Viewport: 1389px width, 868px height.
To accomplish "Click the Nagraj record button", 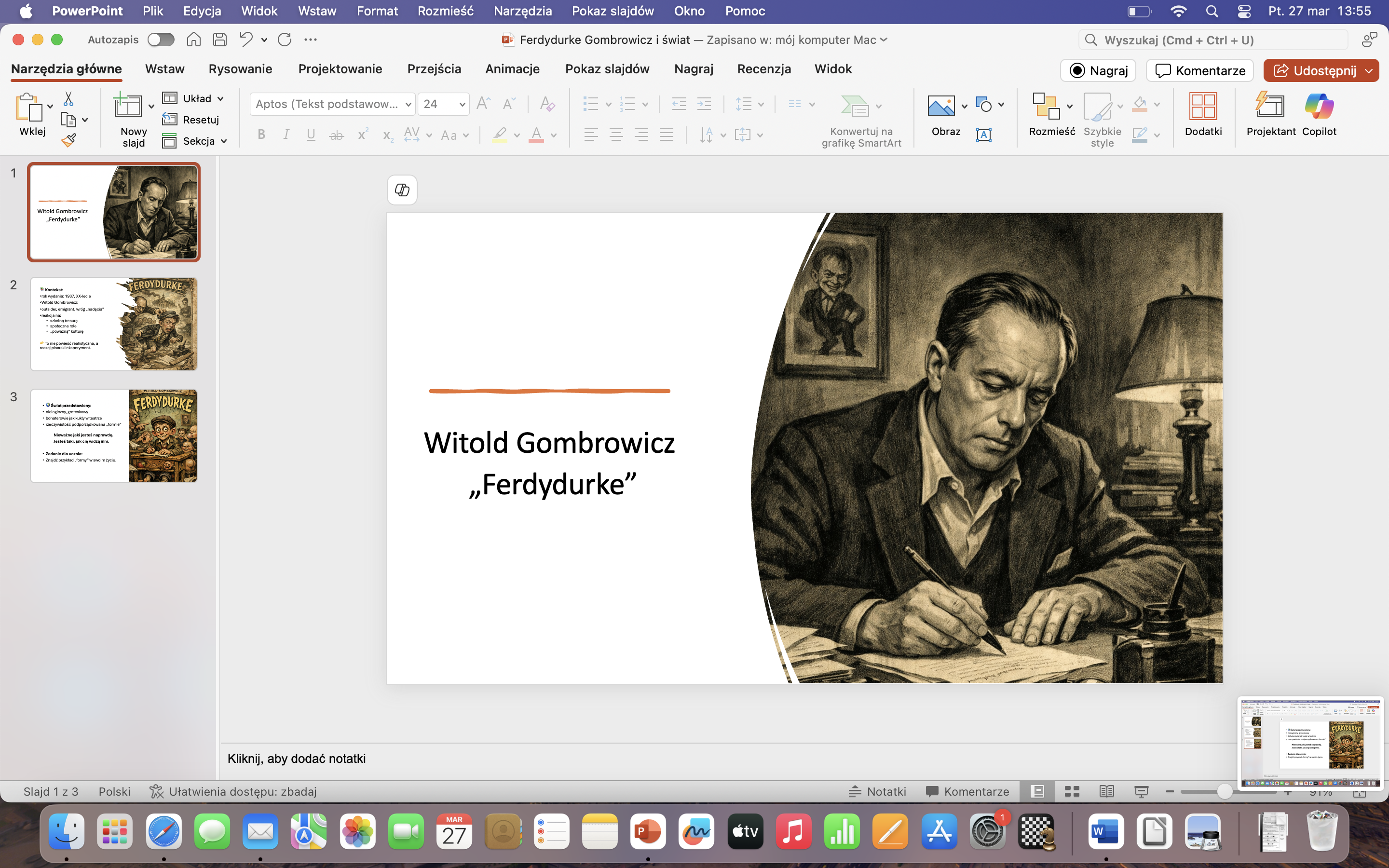I will pyautogui.click(x=1098, y=70).
